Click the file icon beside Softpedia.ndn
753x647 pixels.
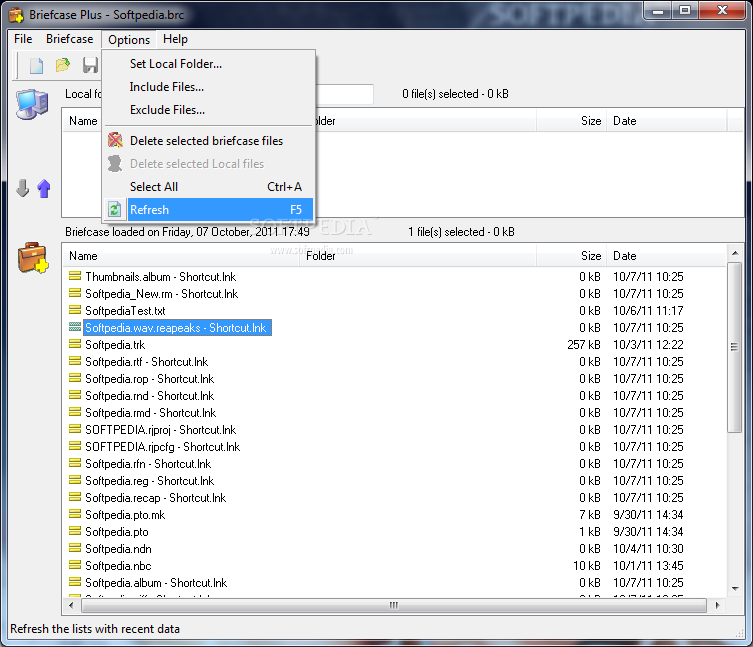[x=74, y=548]
